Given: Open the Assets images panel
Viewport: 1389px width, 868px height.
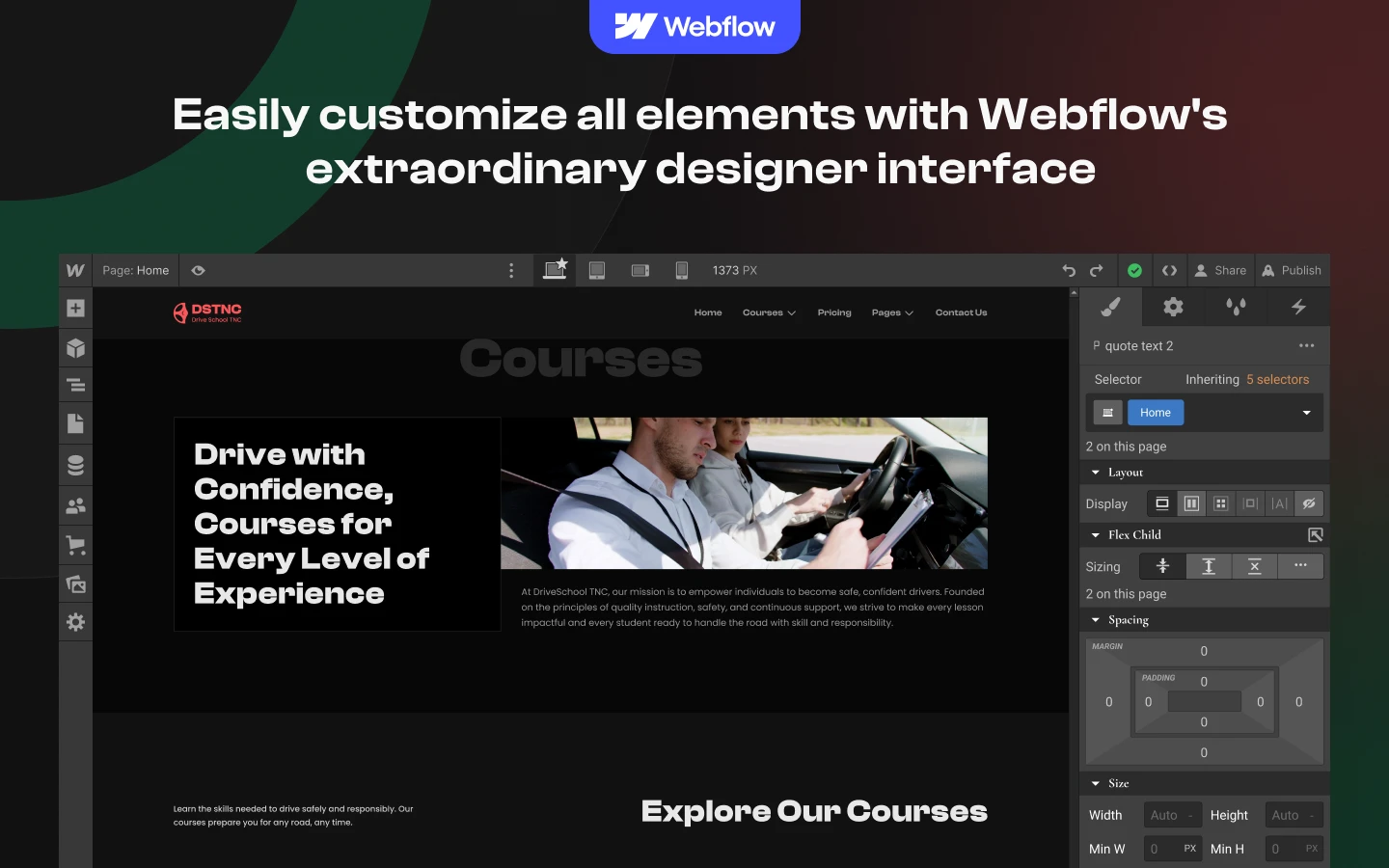Looking at the screenshot, I should coord(75,583).
